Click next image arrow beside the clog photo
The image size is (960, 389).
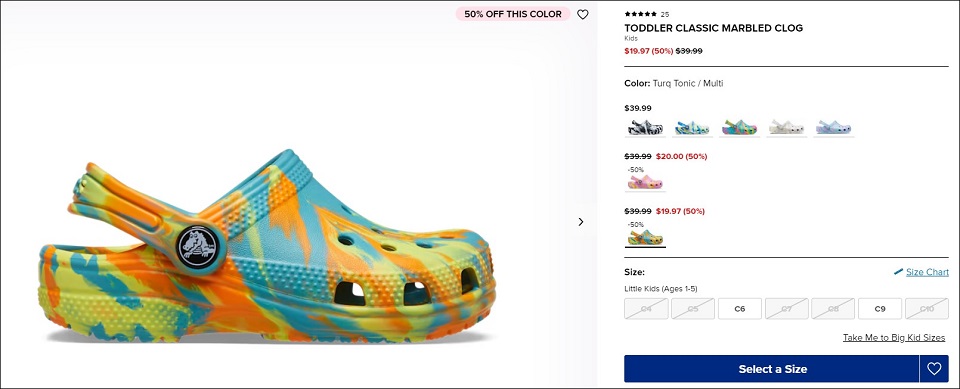(x=581, y=222)
